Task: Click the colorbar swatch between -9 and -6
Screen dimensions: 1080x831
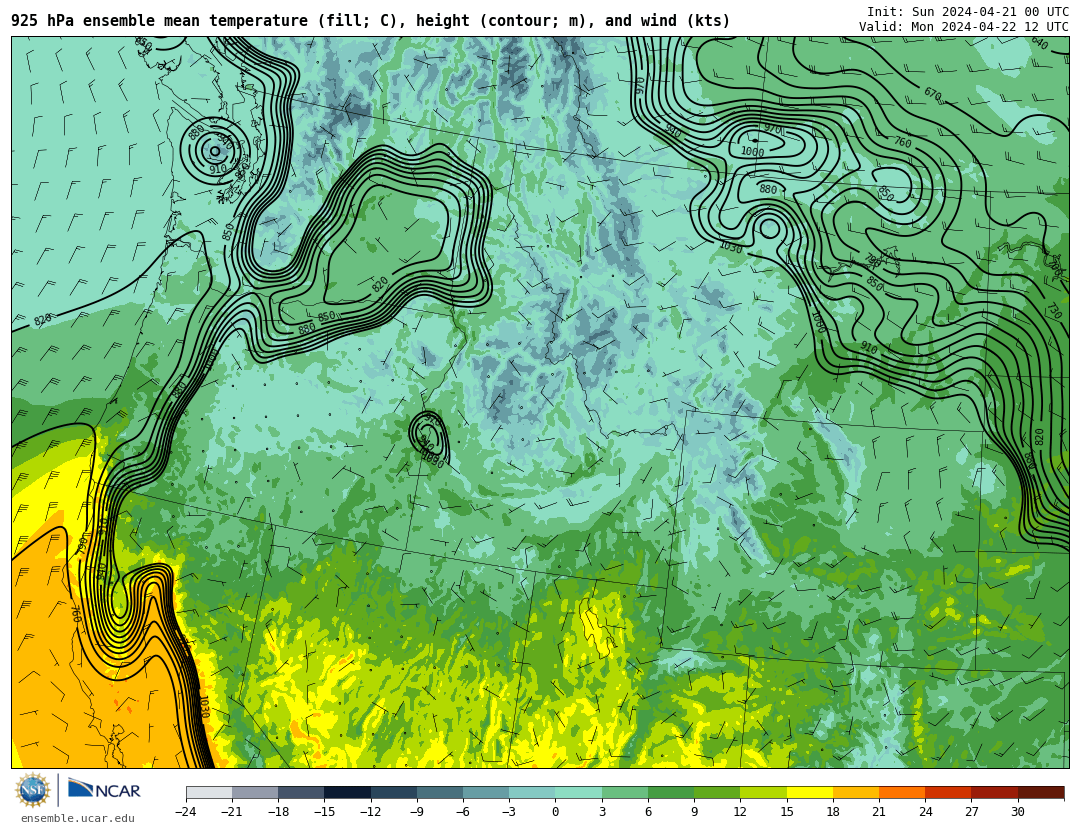Action: (x=440, y=792)
